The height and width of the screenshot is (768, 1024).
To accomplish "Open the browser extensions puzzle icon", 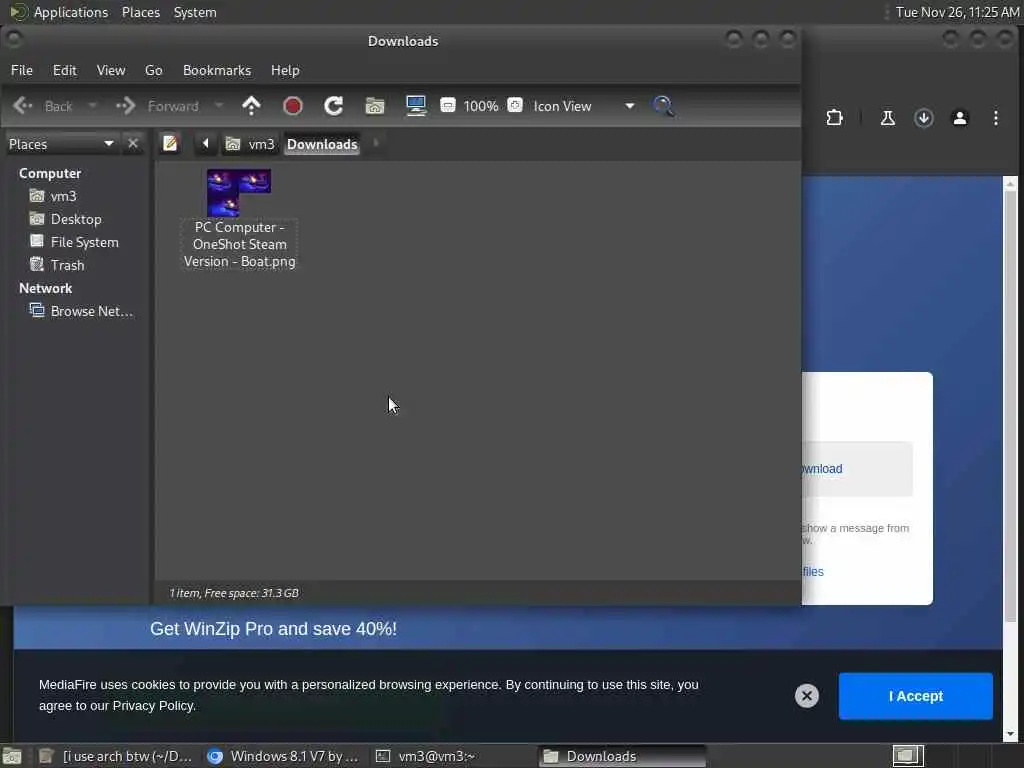I will click(x=835, y=118).
